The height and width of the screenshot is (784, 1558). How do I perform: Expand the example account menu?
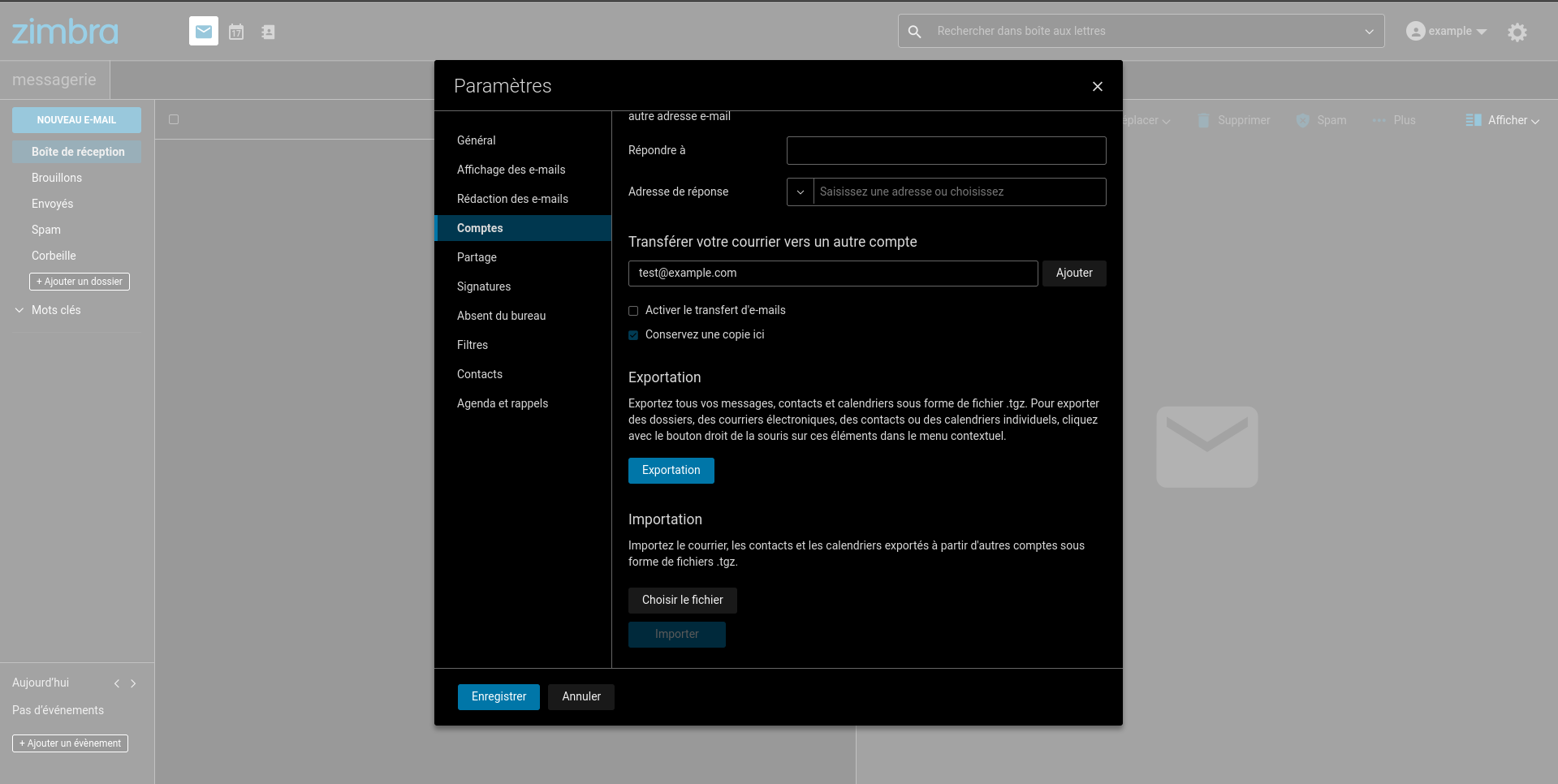point(1446,31)
